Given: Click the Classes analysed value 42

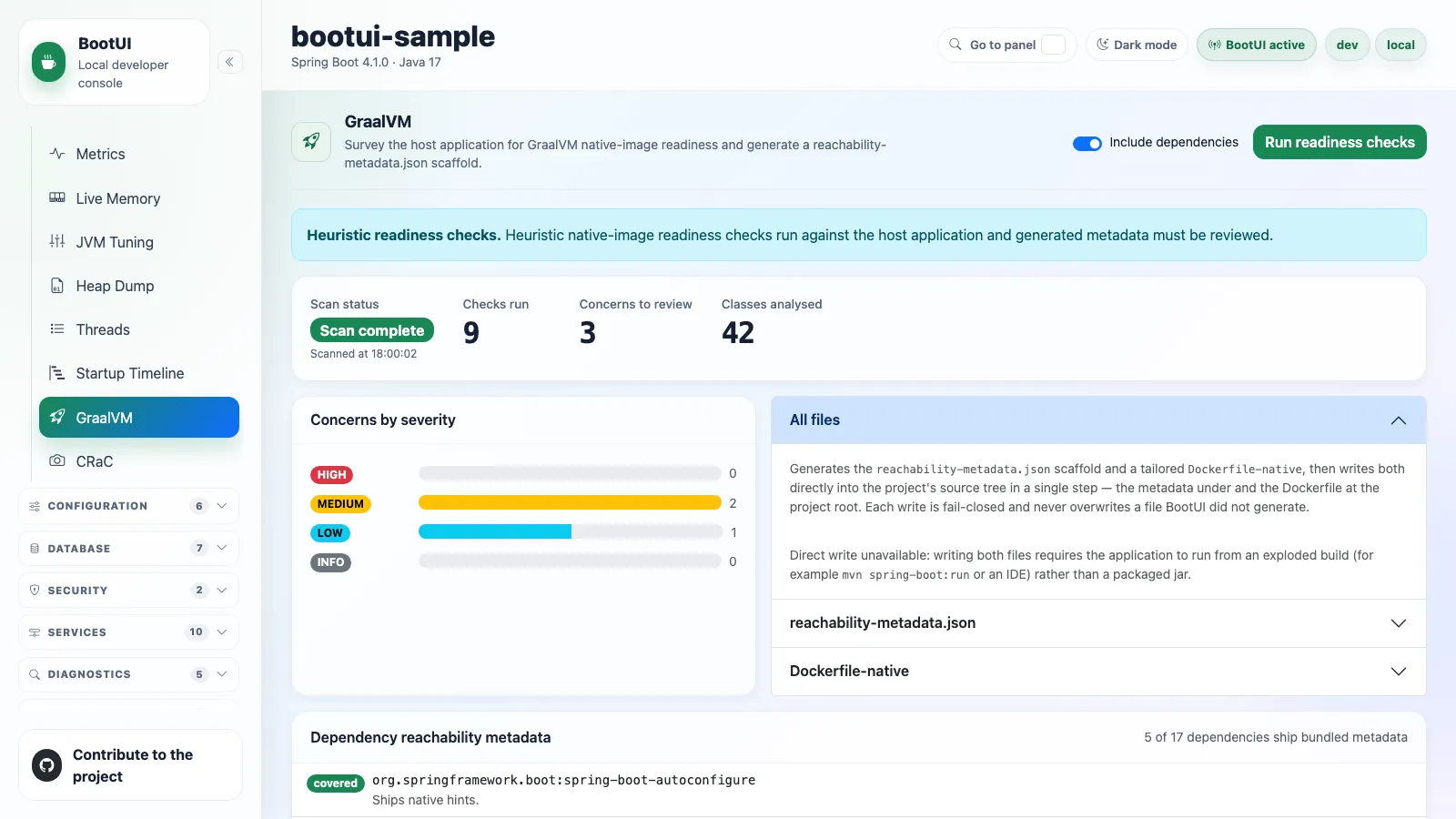Looking at the screenshot, I should [738, 333].
